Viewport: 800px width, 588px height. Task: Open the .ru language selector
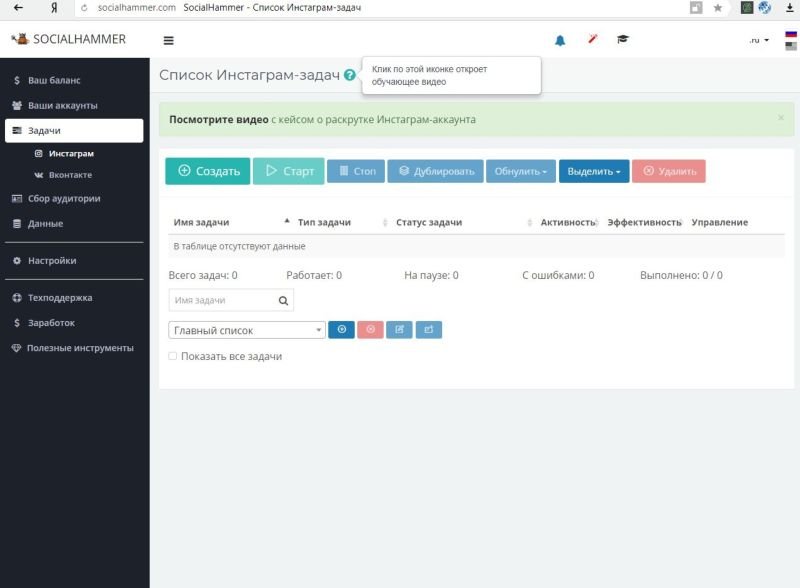tap(759, 40)
